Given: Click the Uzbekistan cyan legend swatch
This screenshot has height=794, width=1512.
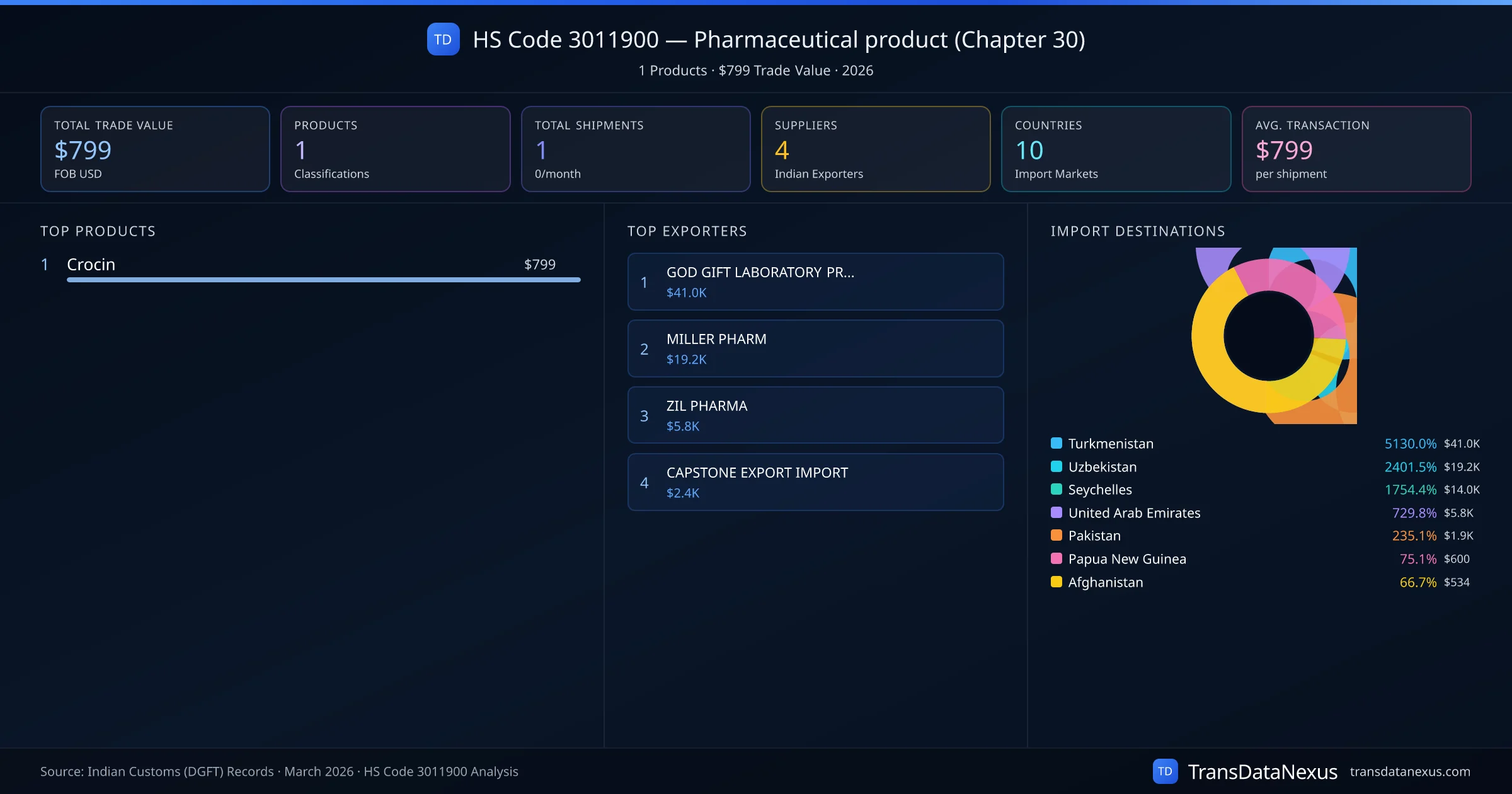Looking at the screenshot, I should click(1057, 466).
